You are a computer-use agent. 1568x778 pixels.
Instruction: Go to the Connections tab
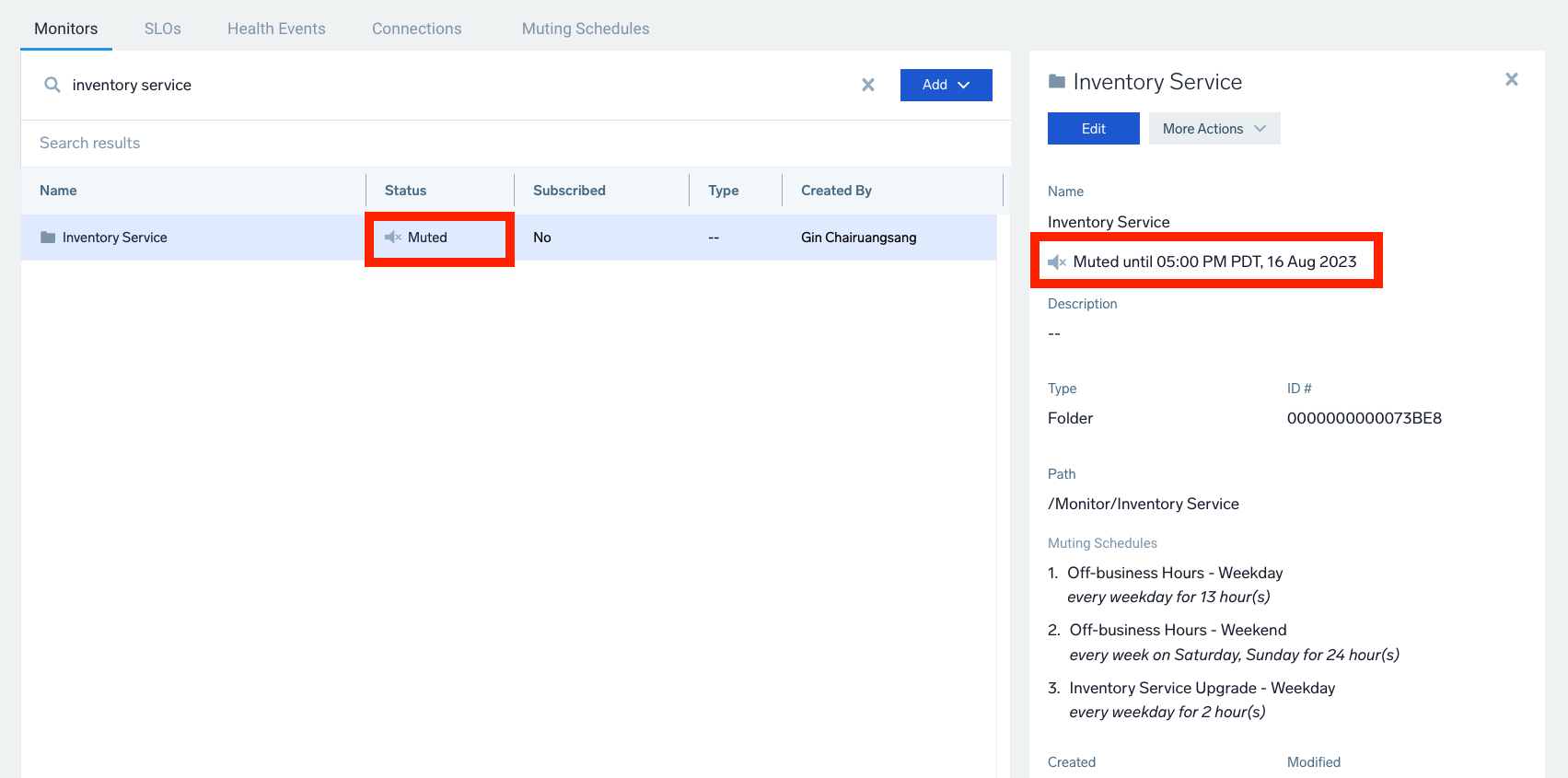tap(416, 29)
